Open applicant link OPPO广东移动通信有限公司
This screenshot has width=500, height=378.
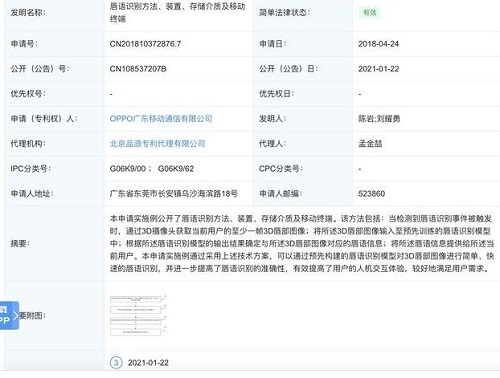coord(161,119)
